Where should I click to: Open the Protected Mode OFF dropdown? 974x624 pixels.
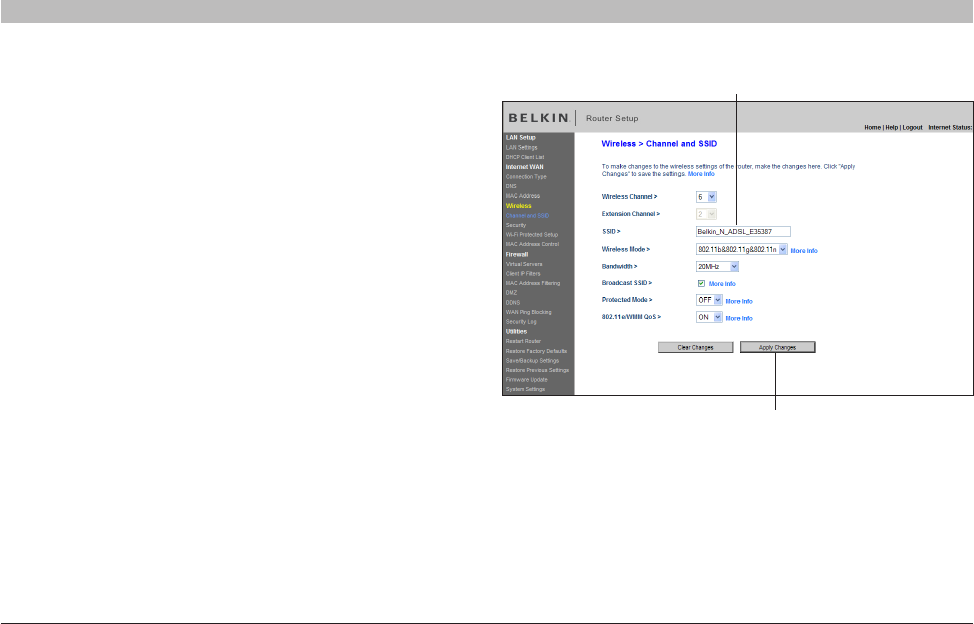coord(709,300)
